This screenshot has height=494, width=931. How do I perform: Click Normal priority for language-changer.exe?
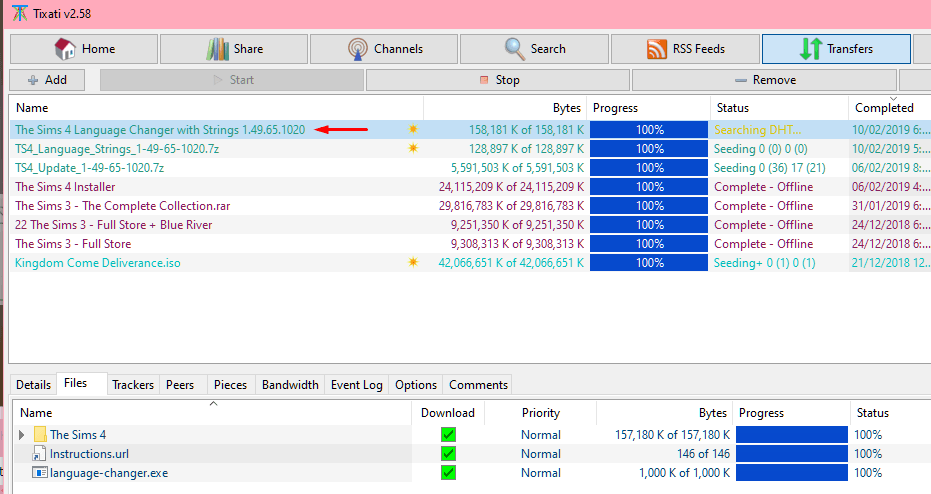541,473
